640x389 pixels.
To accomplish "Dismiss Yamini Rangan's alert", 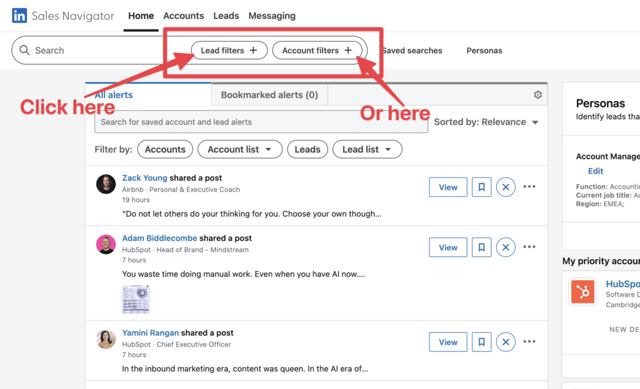I will coord(506,342).
